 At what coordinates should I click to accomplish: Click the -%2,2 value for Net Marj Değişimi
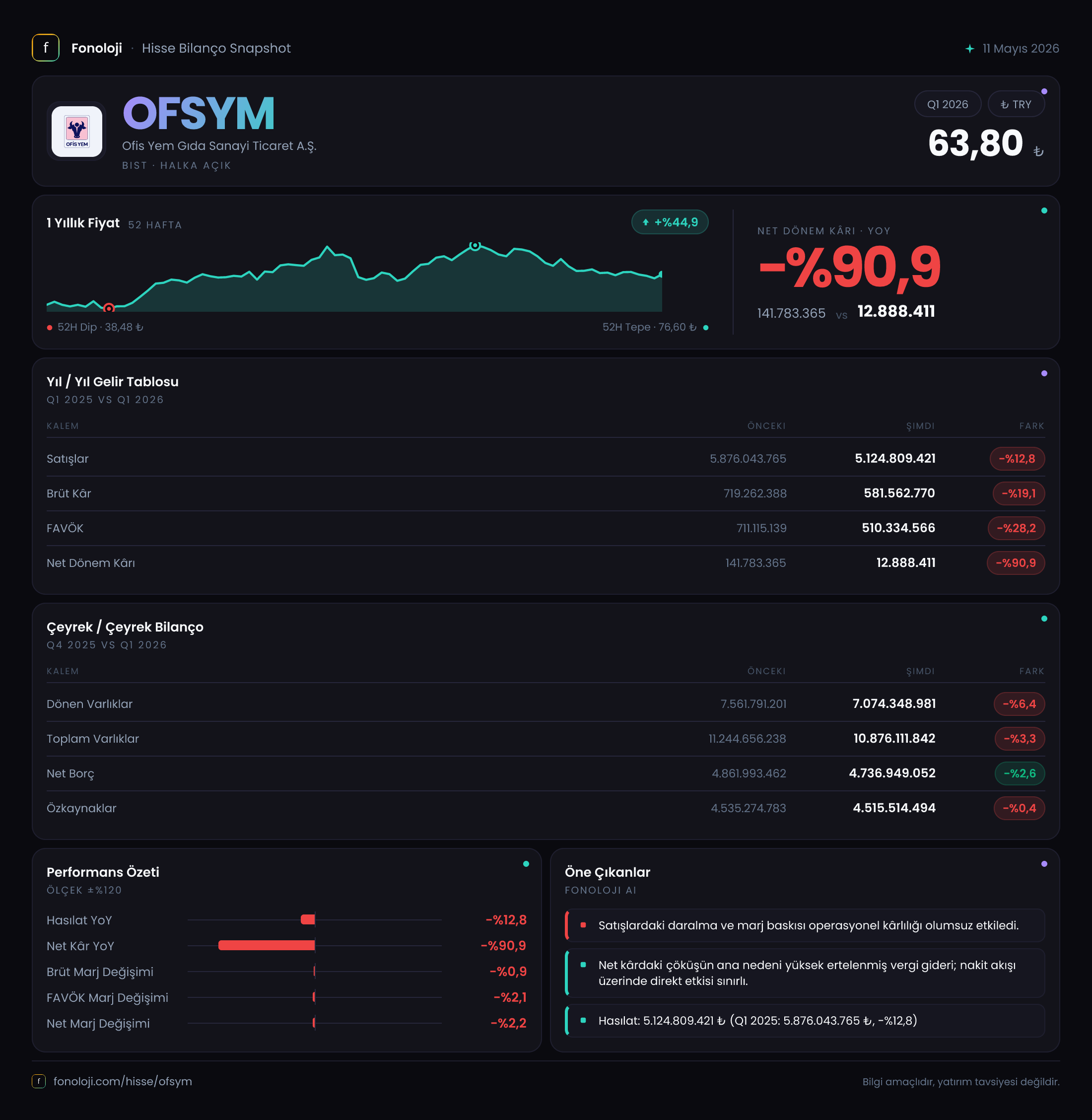coord(508,1023)
